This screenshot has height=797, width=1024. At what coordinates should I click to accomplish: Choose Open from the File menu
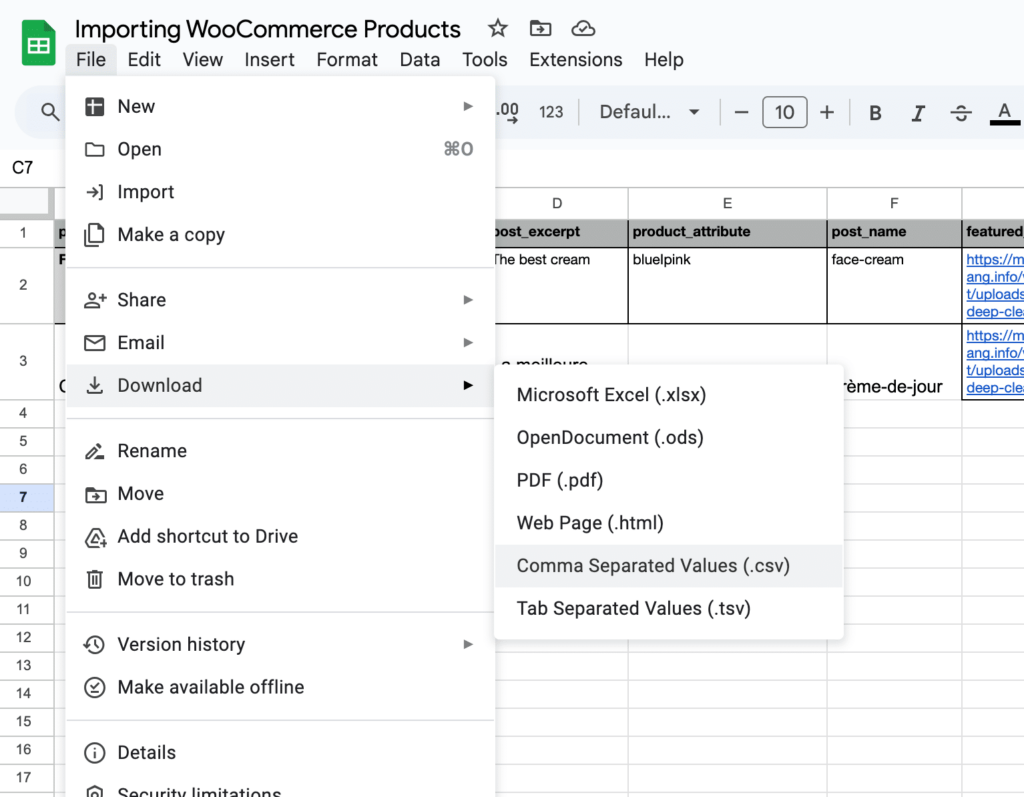click(280, 149)
